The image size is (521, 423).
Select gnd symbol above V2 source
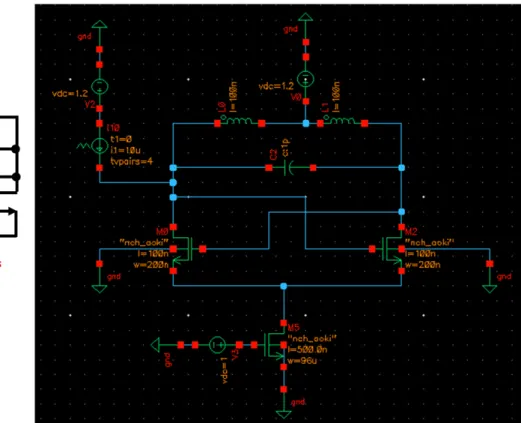(x=99, y=24)
